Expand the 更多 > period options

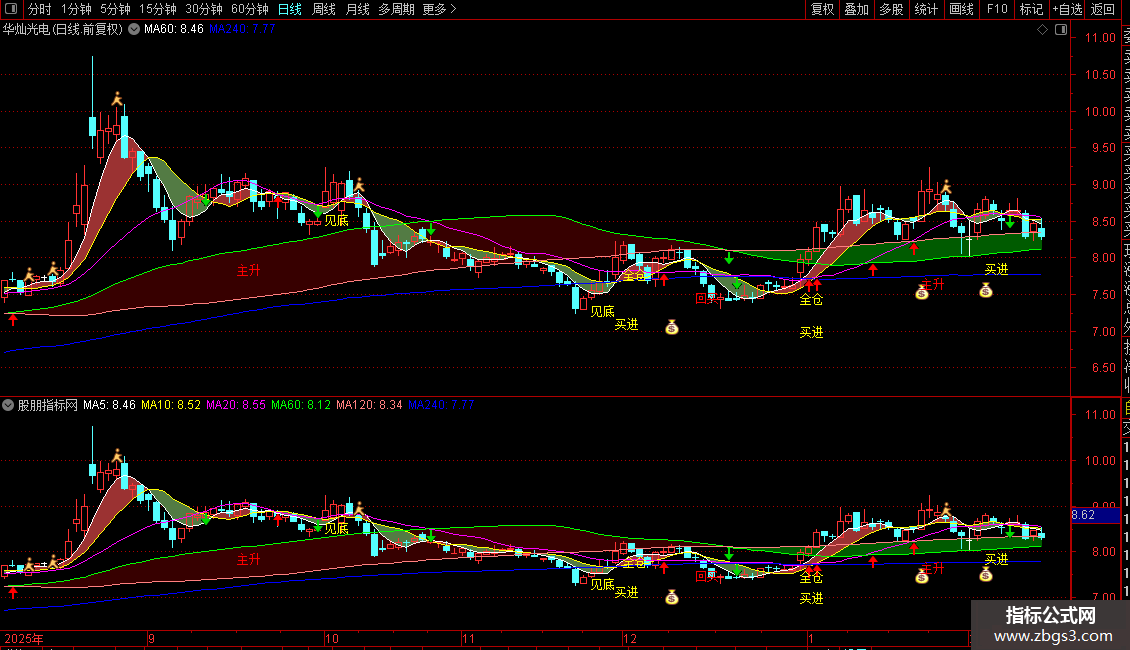(x=439, y=9)
